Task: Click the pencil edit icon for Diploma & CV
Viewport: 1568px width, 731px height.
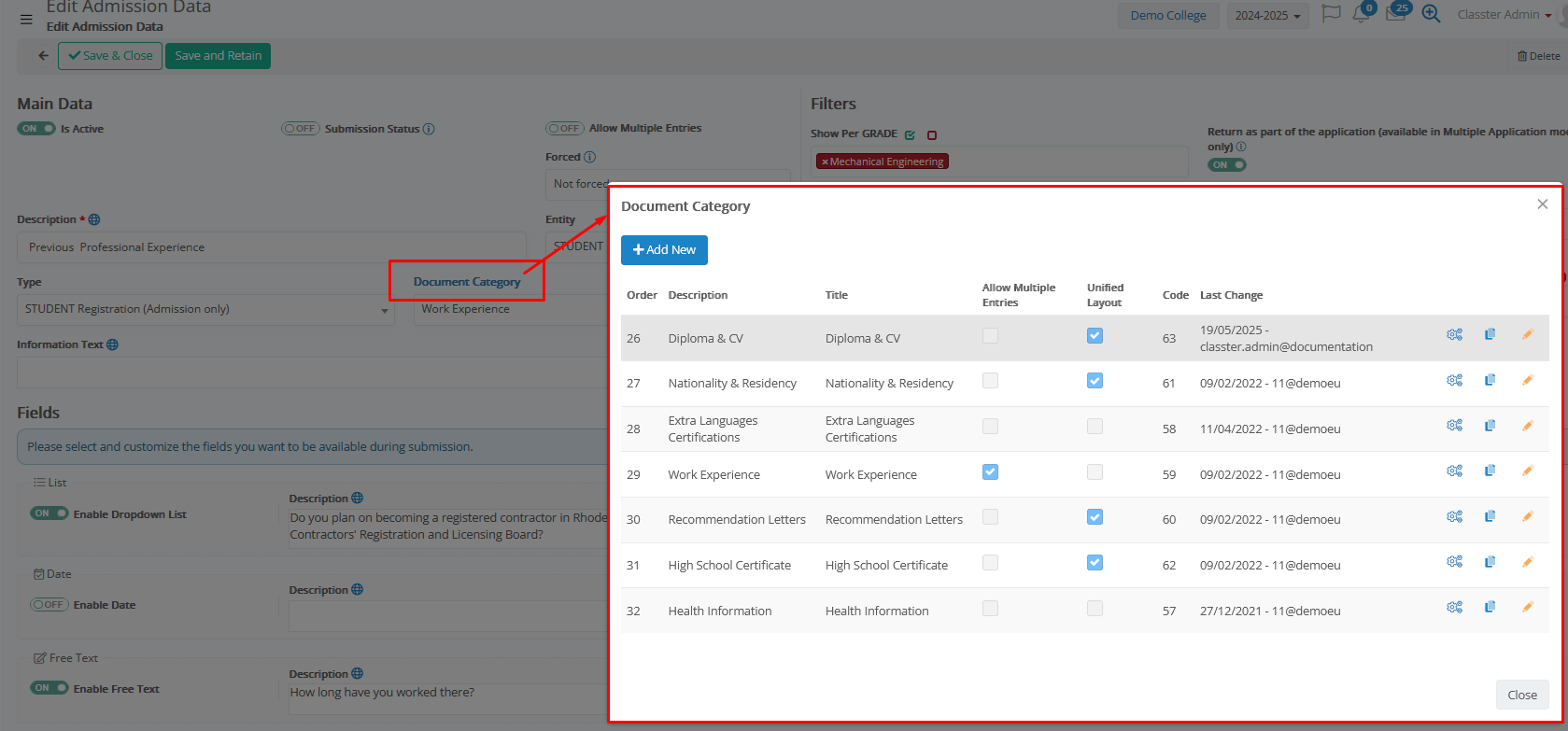Action: [1528, 334]
